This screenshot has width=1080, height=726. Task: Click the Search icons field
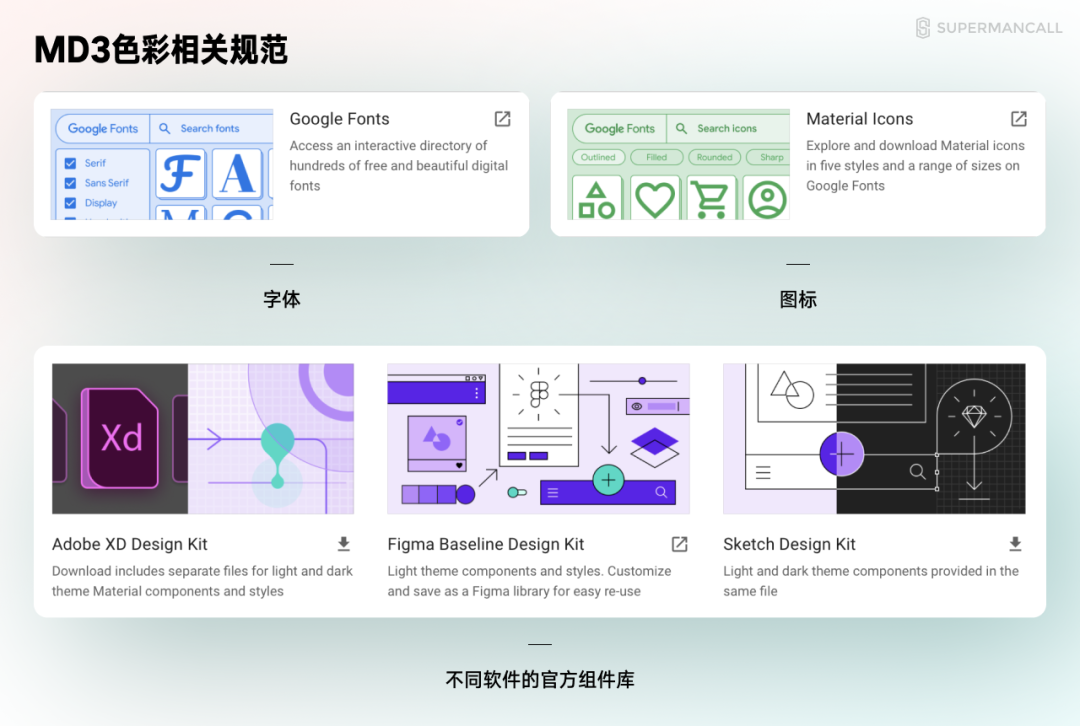[728, 128]
